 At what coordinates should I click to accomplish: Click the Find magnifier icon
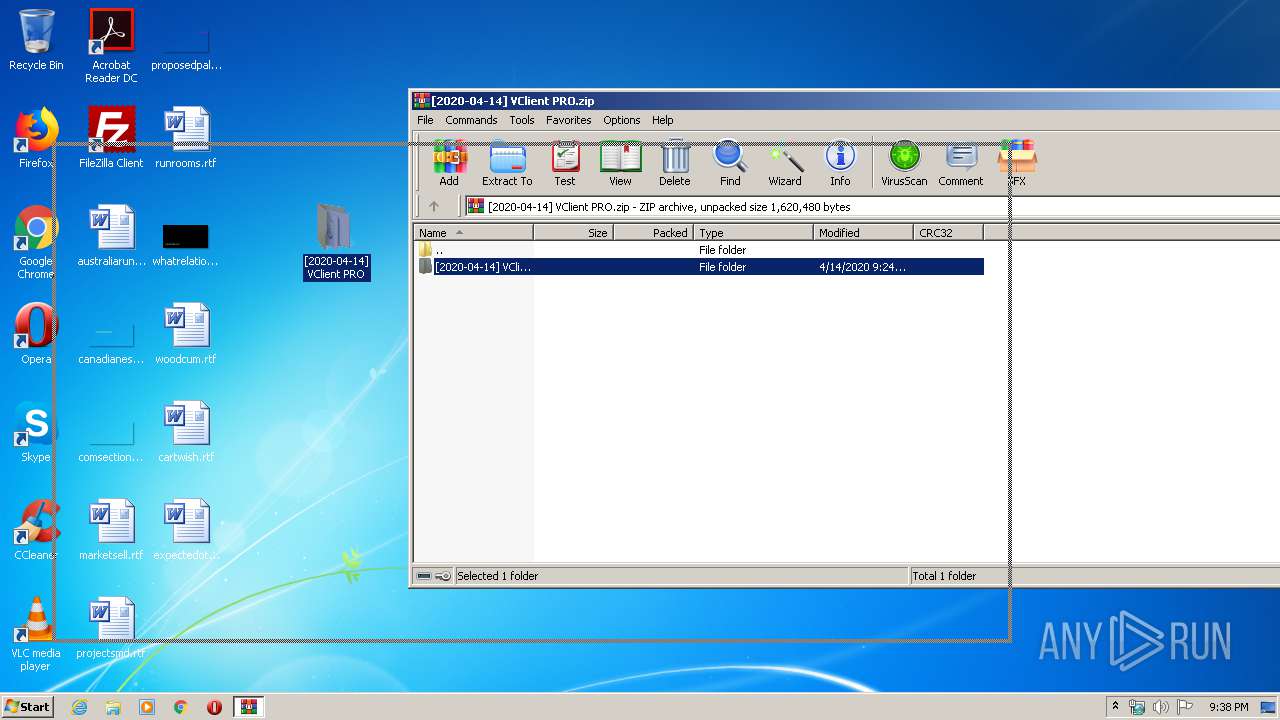(730, 164)
